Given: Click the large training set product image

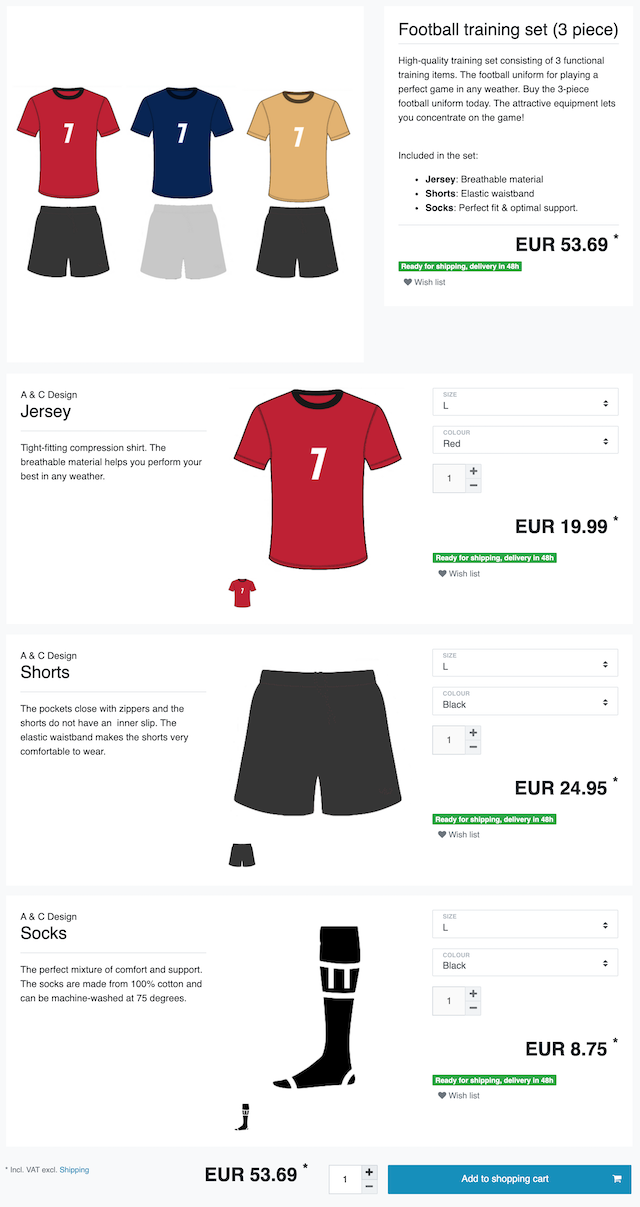Looking at the screenshot, I should (185, 185).
